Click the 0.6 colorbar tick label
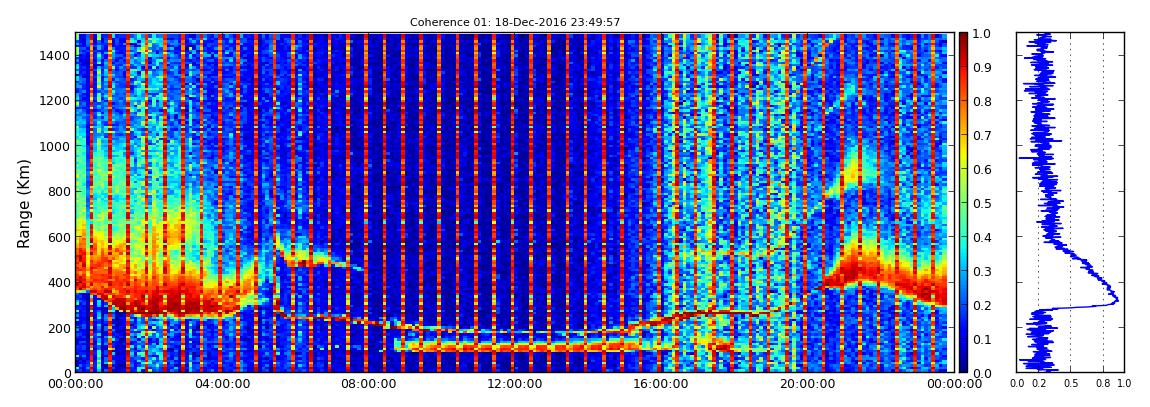Screen dimensions: 1150x407 pos(984,169)
